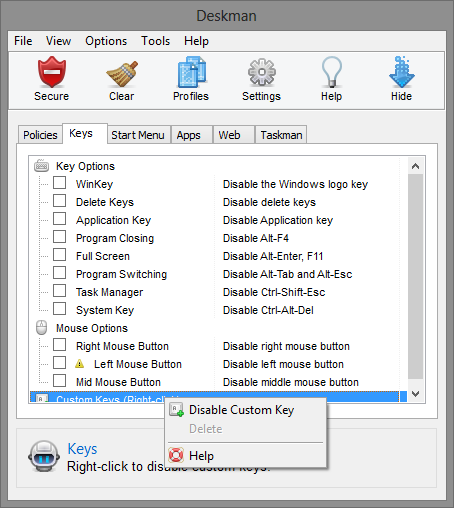Open the Tools menu
Viewport: 454px width, 508px height.
pyautogui.click(x=155, y=41)
